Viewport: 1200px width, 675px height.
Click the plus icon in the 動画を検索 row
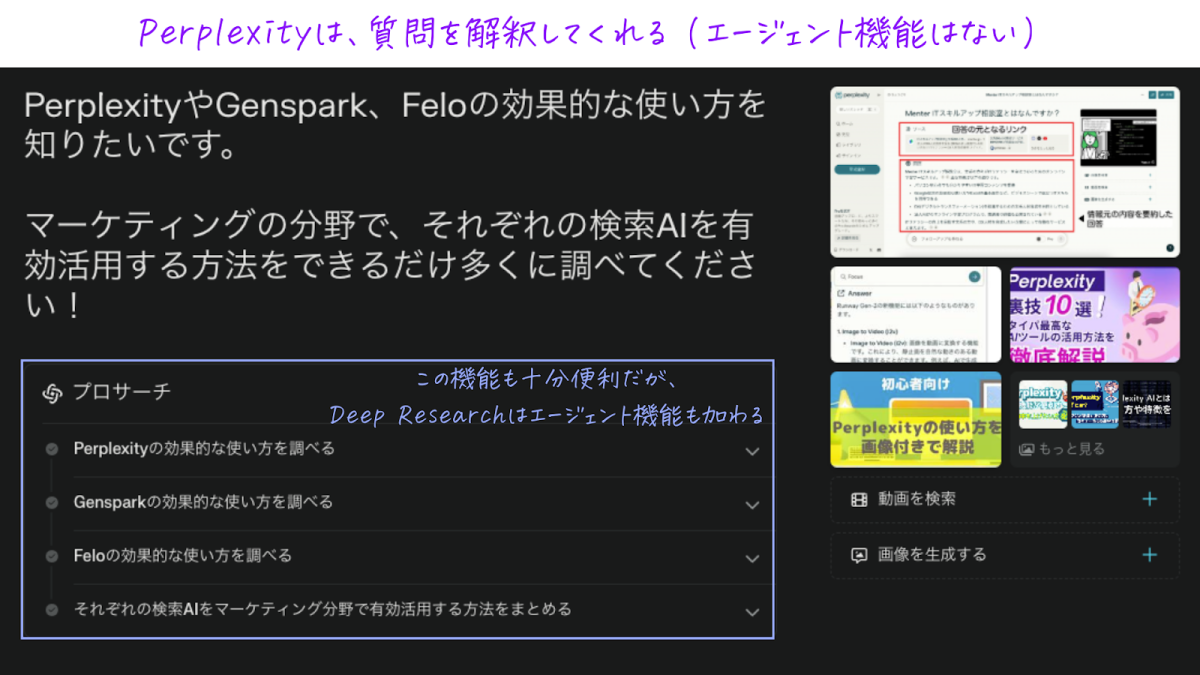click(1150, 499)
